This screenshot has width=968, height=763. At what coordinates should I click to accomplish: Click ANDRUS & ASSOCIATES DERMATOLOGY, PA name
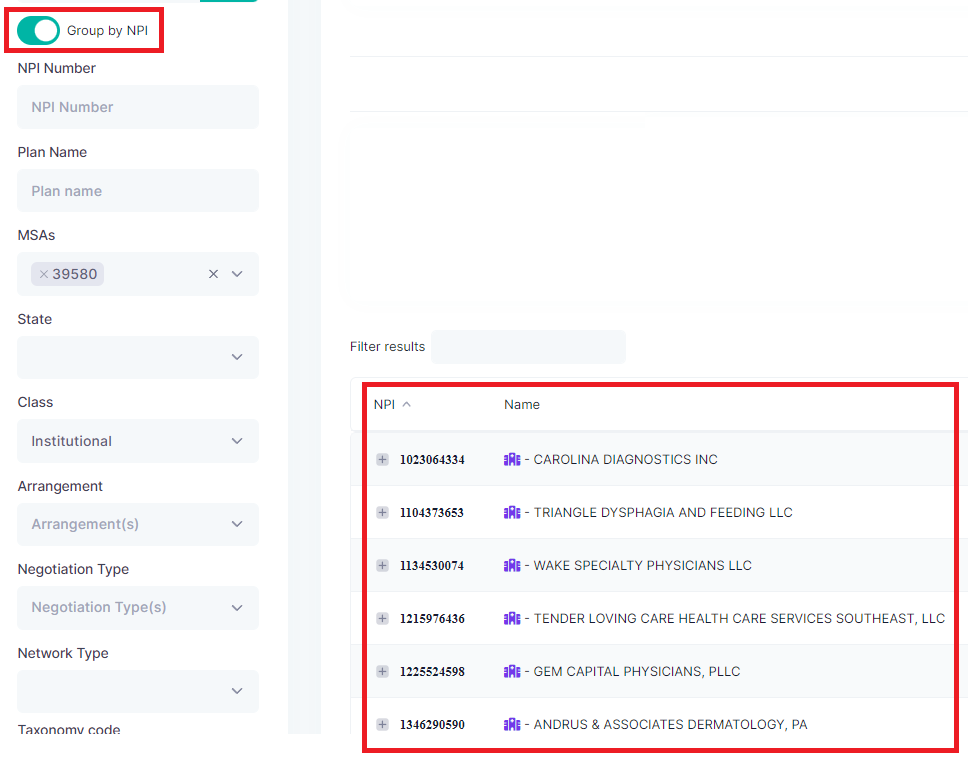(x=670, y=725)
